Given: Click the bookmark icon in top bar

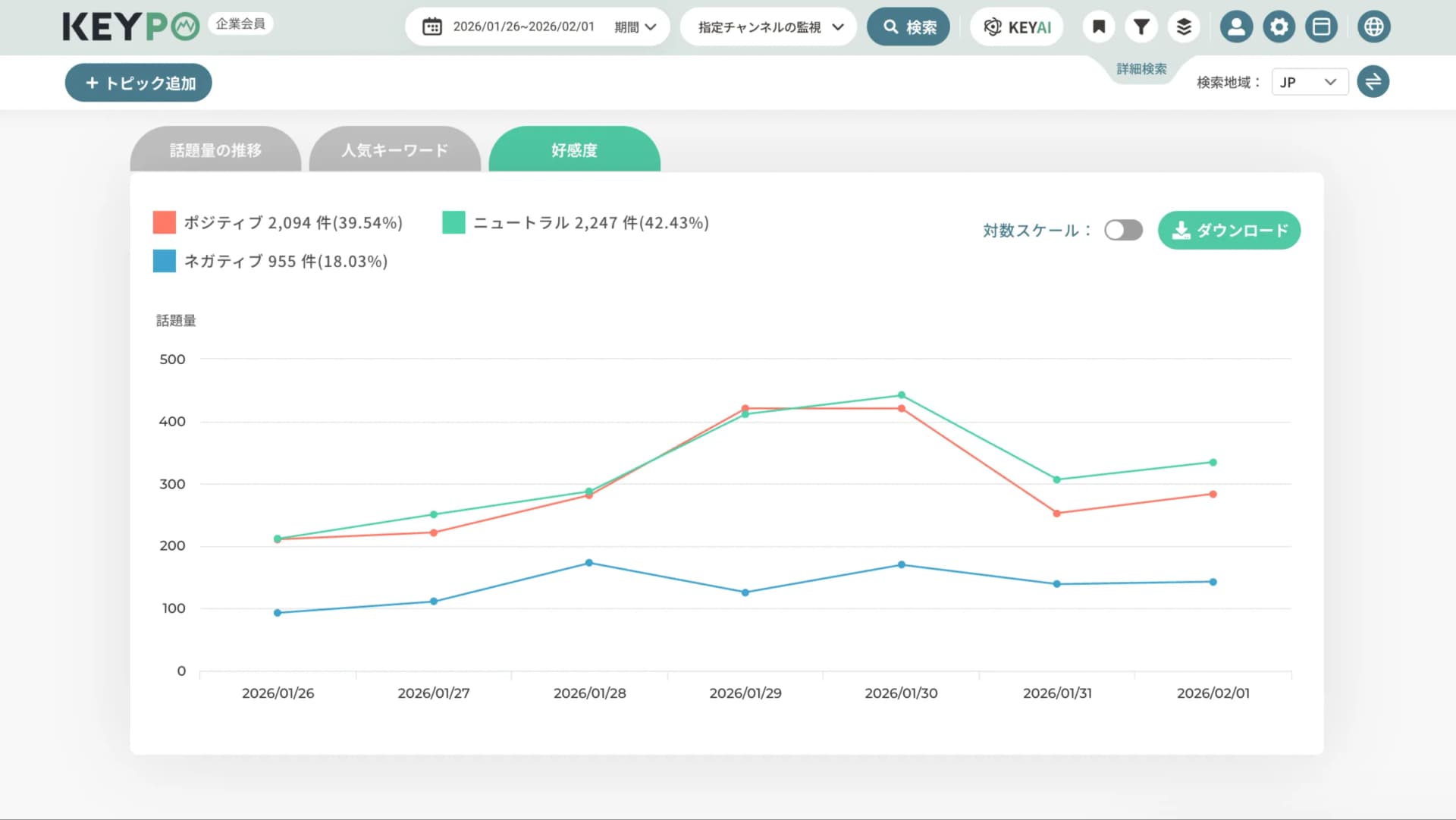Looking at the screenshot, I should [x=1098, y=27].
